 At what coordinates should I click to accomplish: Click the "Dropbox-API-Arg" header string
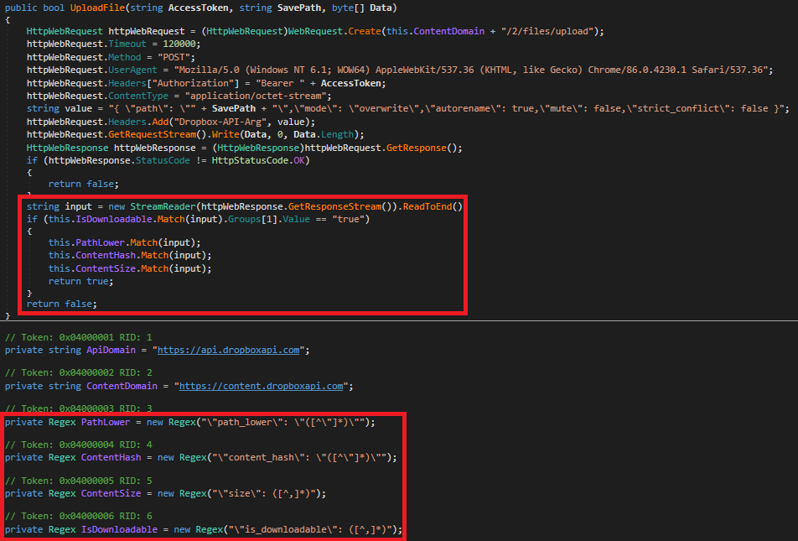222,121
